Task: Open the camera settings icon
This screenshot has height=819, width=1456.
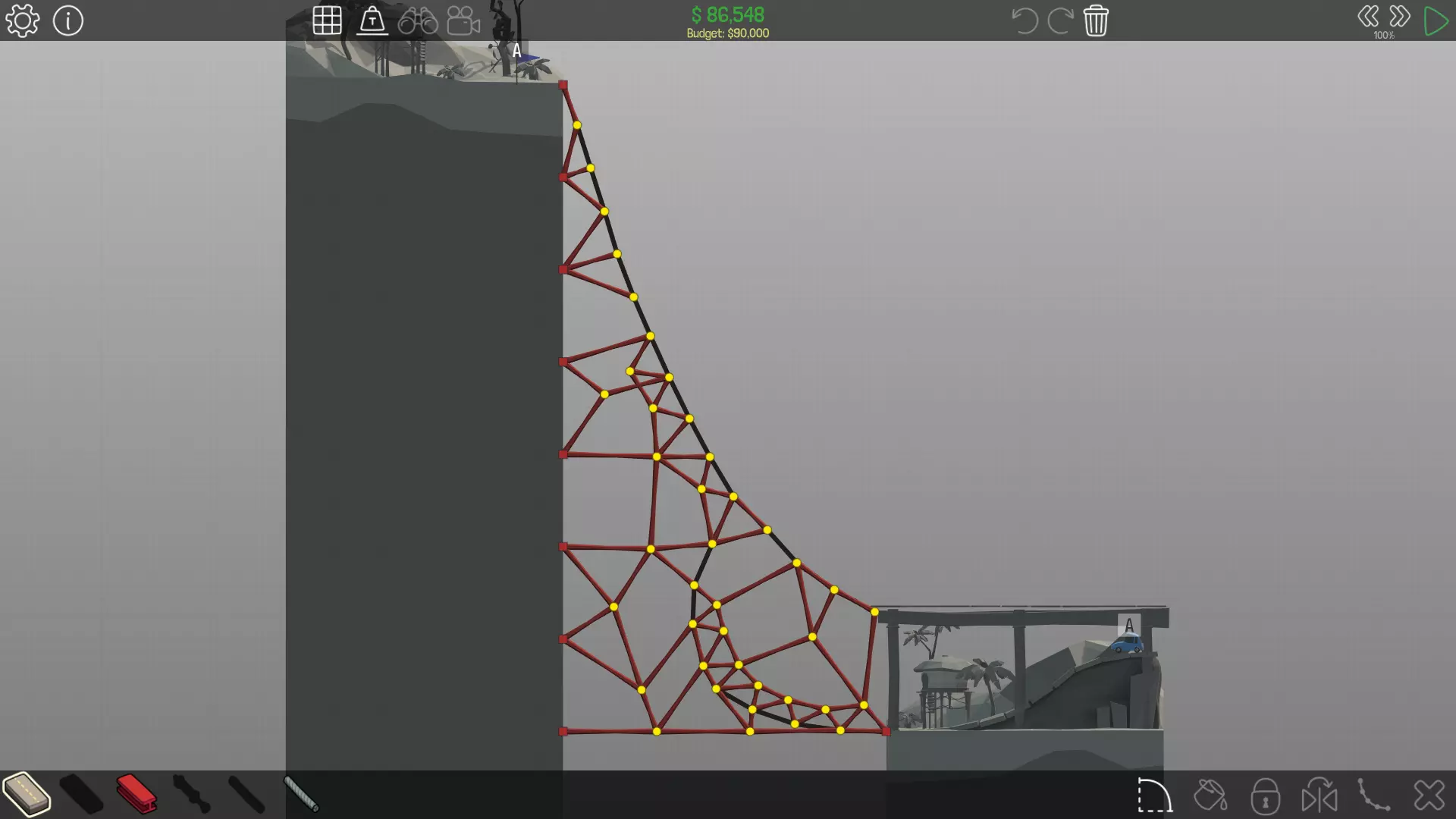Action: point(463,20)
